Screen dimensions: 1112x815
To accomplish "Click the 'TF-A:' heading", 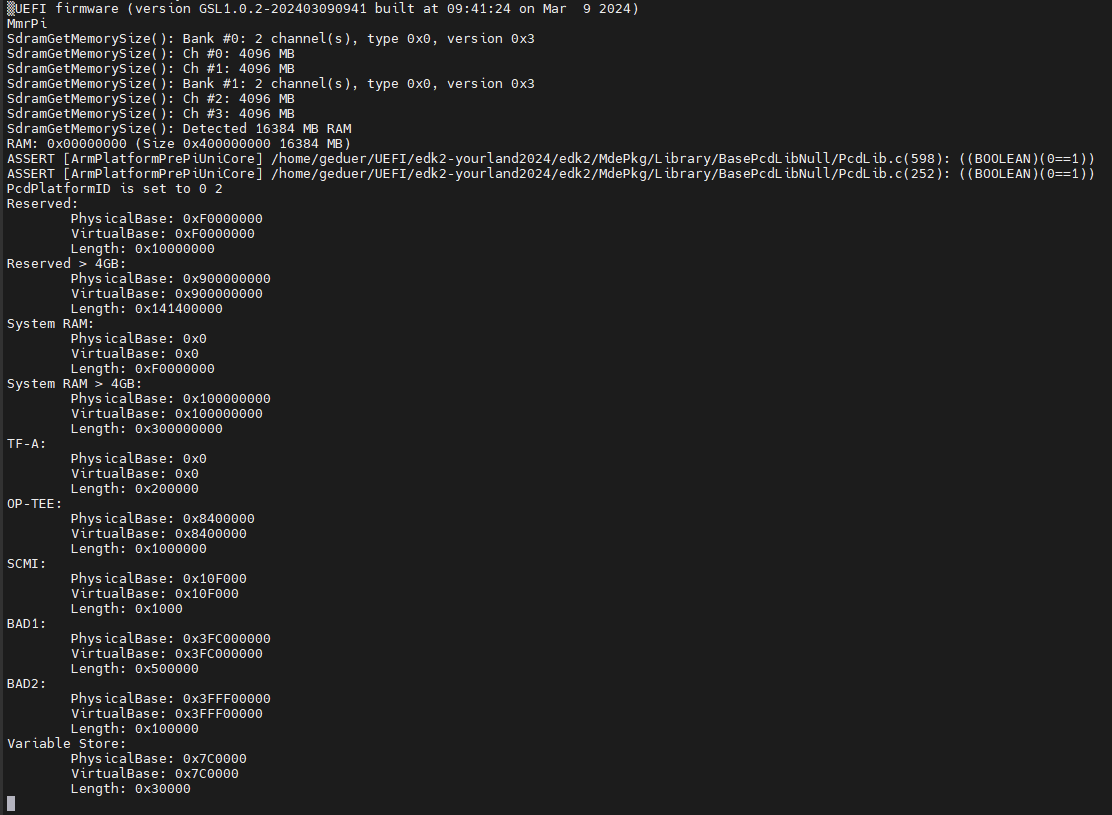I will point(27,444).
